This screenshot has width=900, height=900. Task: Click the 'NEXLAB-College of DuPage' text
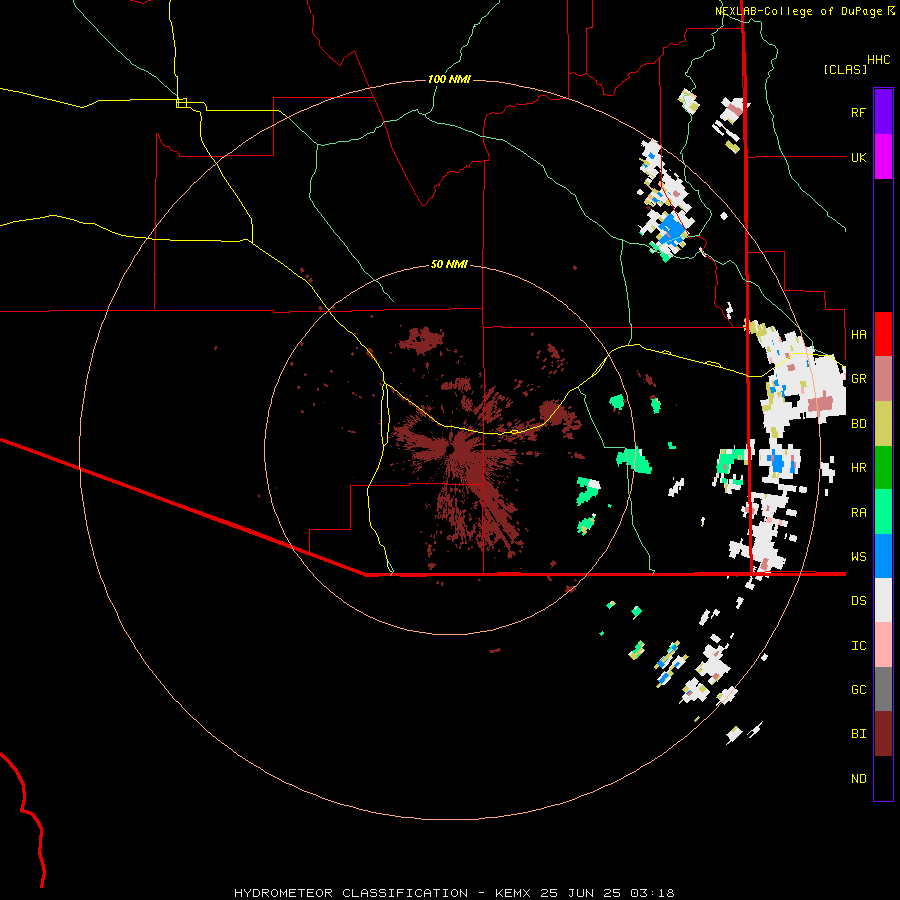point(798,11)
